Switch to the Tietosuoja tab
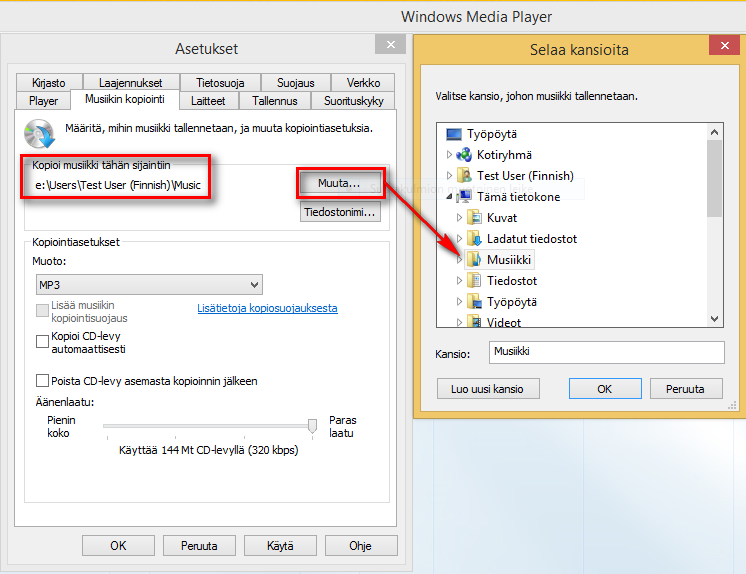This screenshot has width=746, height=574. point(220,82)
